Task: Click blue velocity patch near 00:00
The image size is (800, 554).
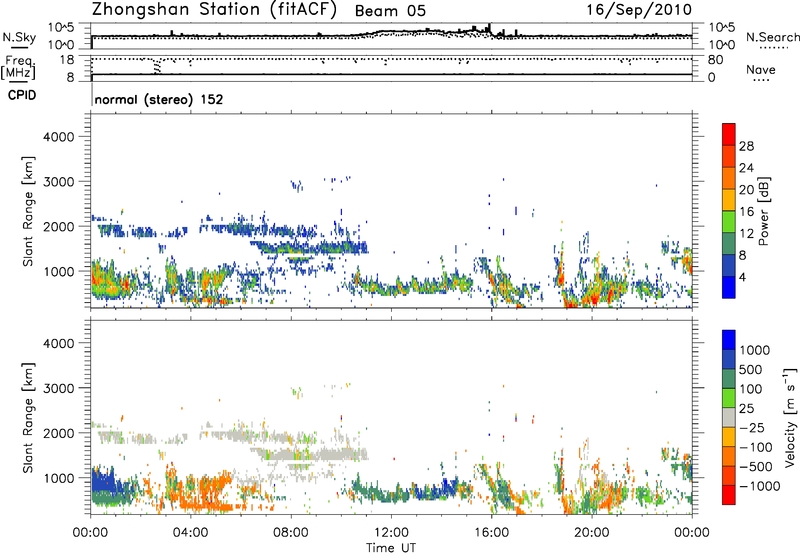Action: click(x=105, y=482)
